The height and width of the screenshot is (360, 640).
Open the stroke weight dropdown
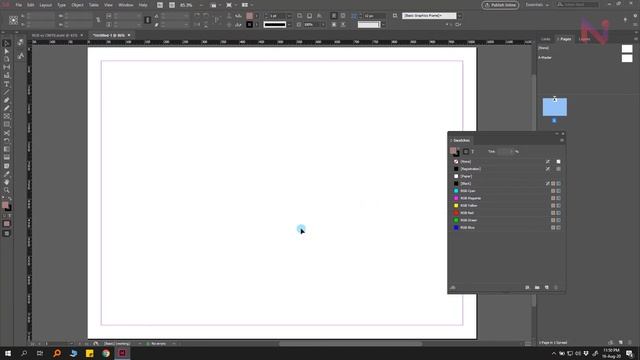click(289, 16)
